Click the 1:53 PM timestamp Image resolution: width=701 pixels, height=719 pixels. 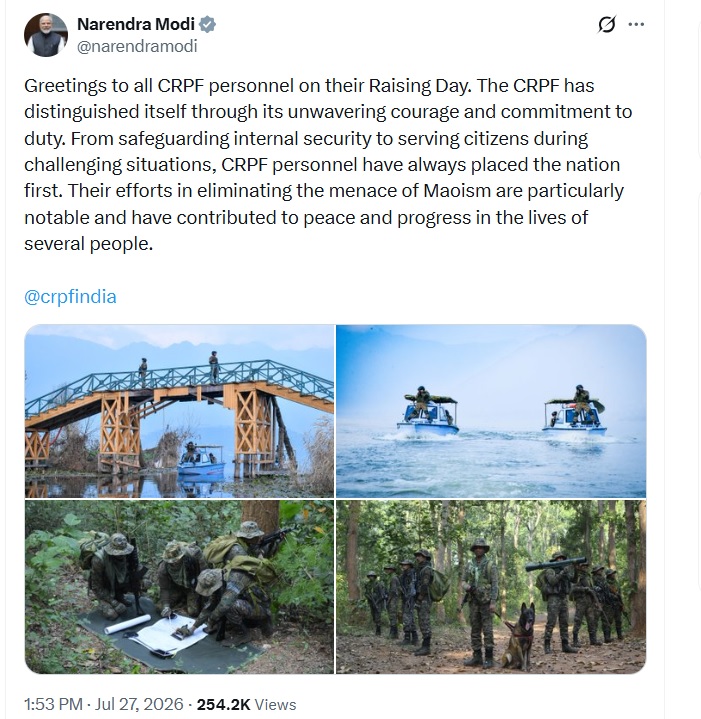[x=53, y=704]
